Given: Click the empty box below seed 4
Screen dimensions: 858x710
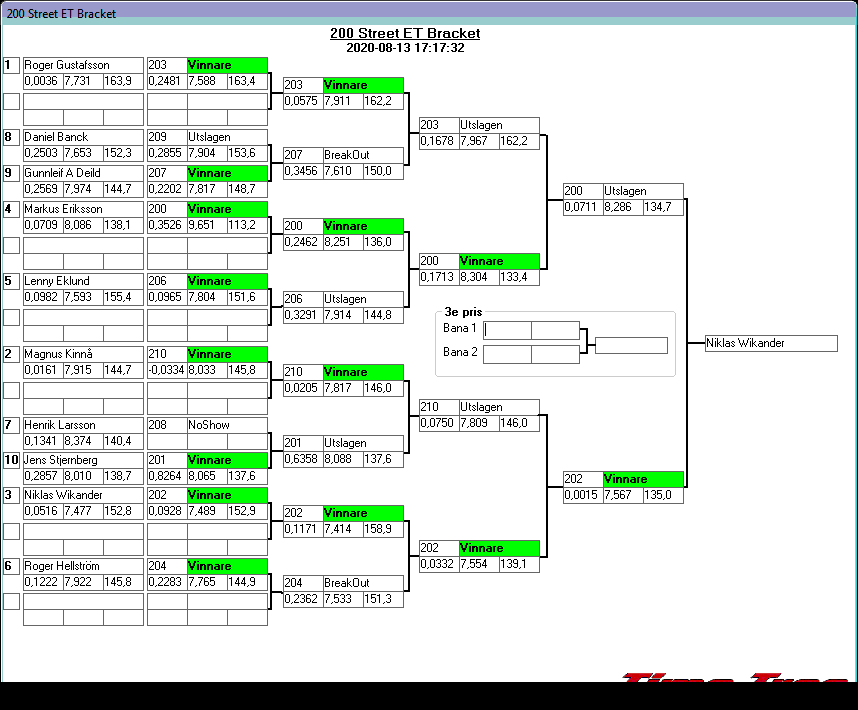Looking at the screenshot, I should [11, 245].
